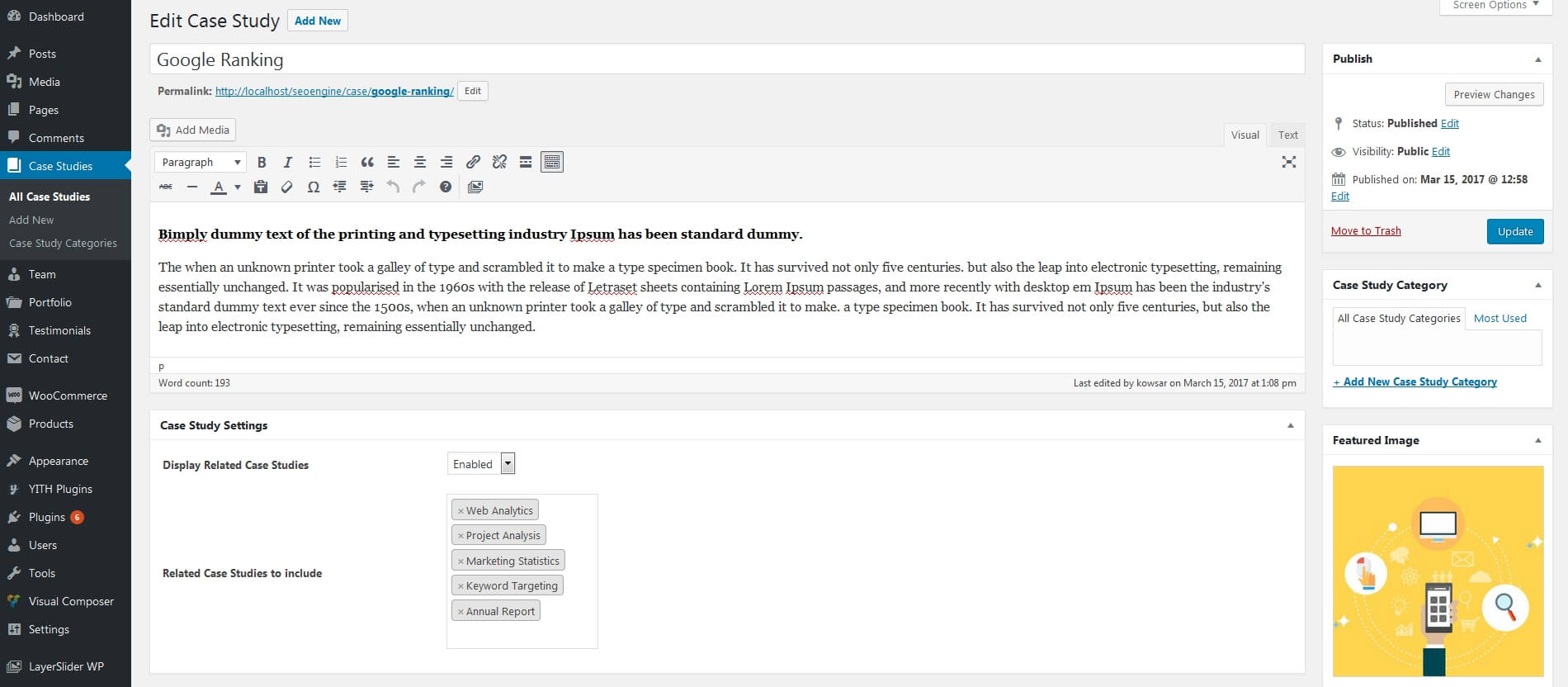The height and width of the screenshot is (687, 1568).
Task: Click the Google Ranking title field
Action: coord(727,59)
